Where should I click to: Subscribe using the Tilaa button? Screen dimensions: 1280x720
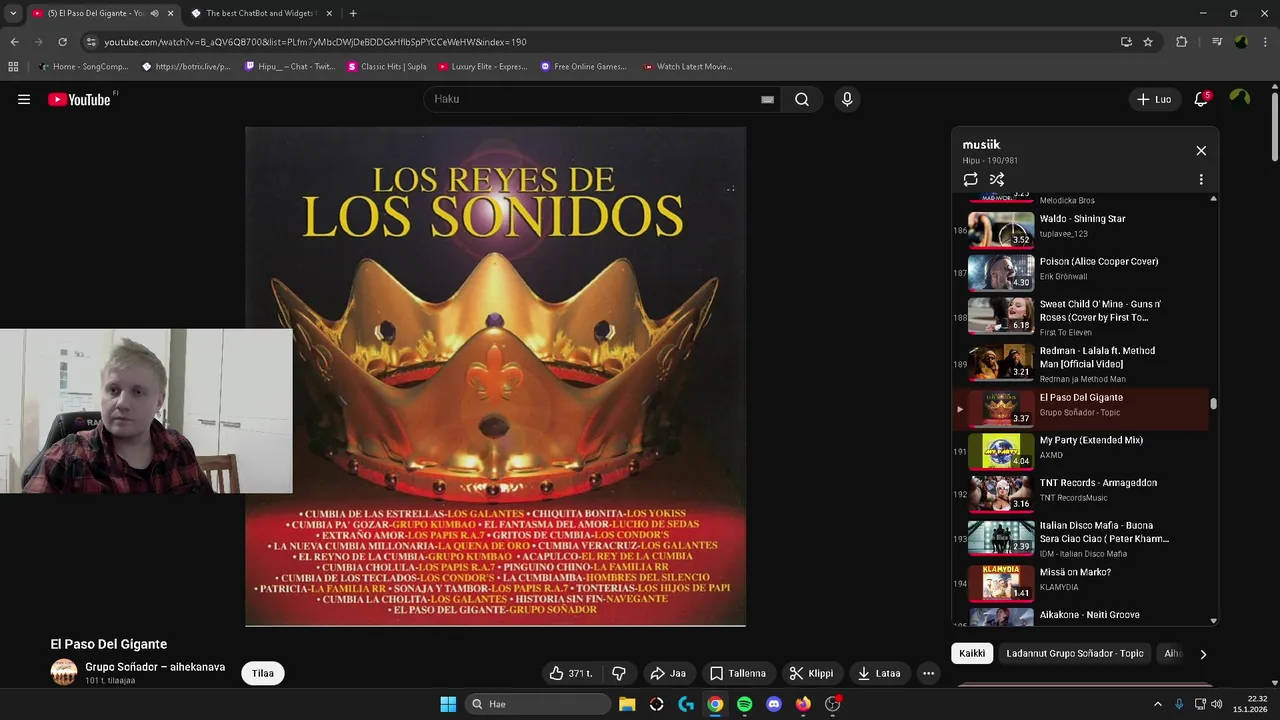pos(263,673)
